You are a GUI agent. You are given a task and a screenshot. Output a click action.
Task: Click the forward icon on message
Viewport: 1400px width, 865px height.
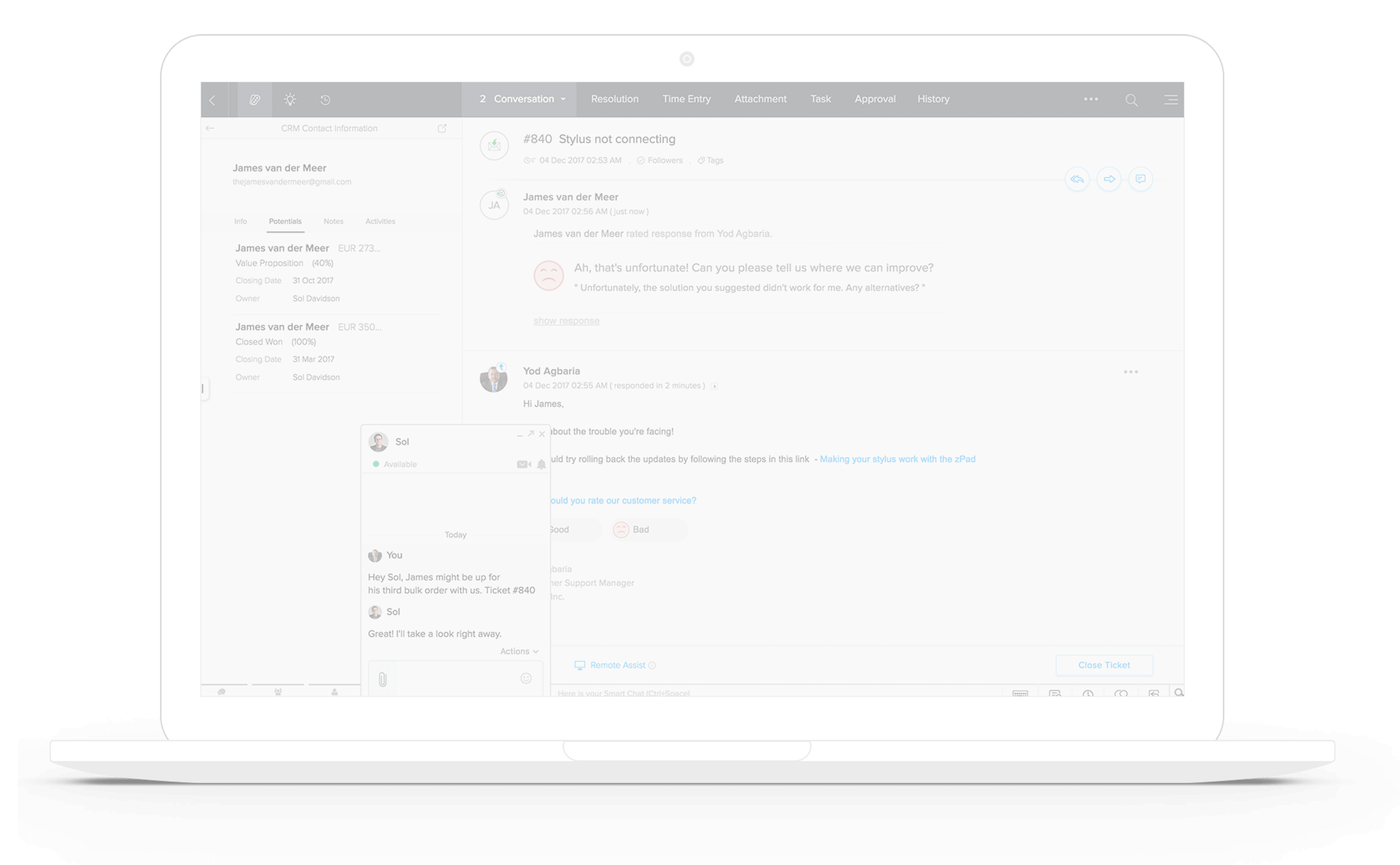pyautogui.click(x=1109, y=179)
